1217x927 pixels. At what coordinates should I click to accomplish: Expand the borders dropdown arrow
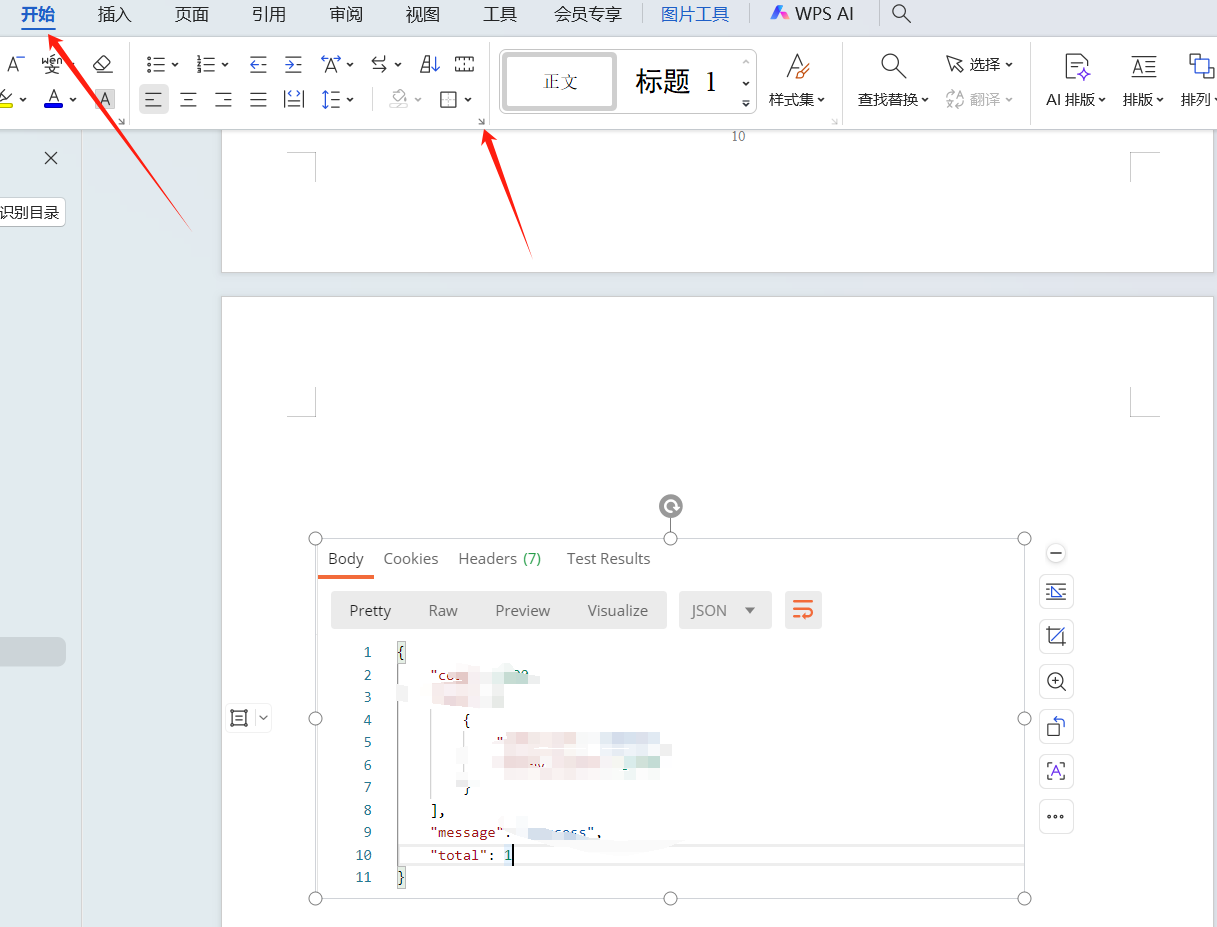468,99
